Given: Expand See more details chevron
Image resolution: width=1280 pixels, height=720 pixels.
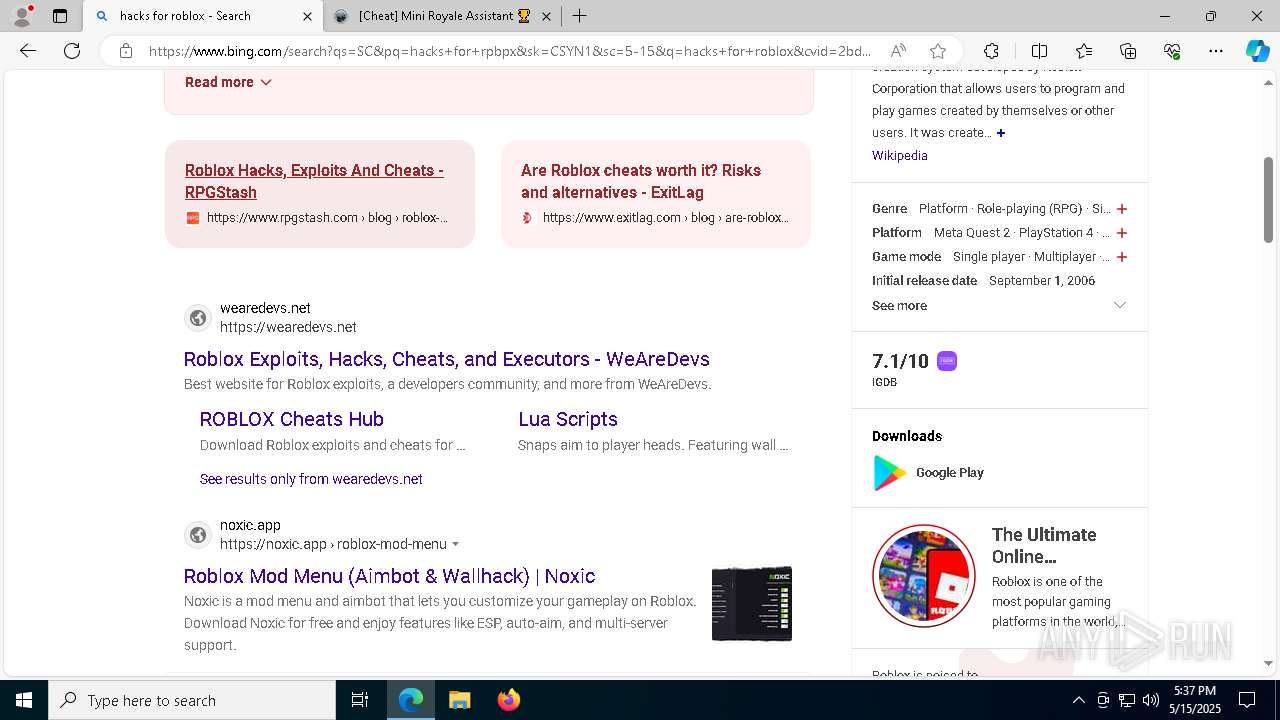Looking at the screenshot, I should coord(1120,305).
